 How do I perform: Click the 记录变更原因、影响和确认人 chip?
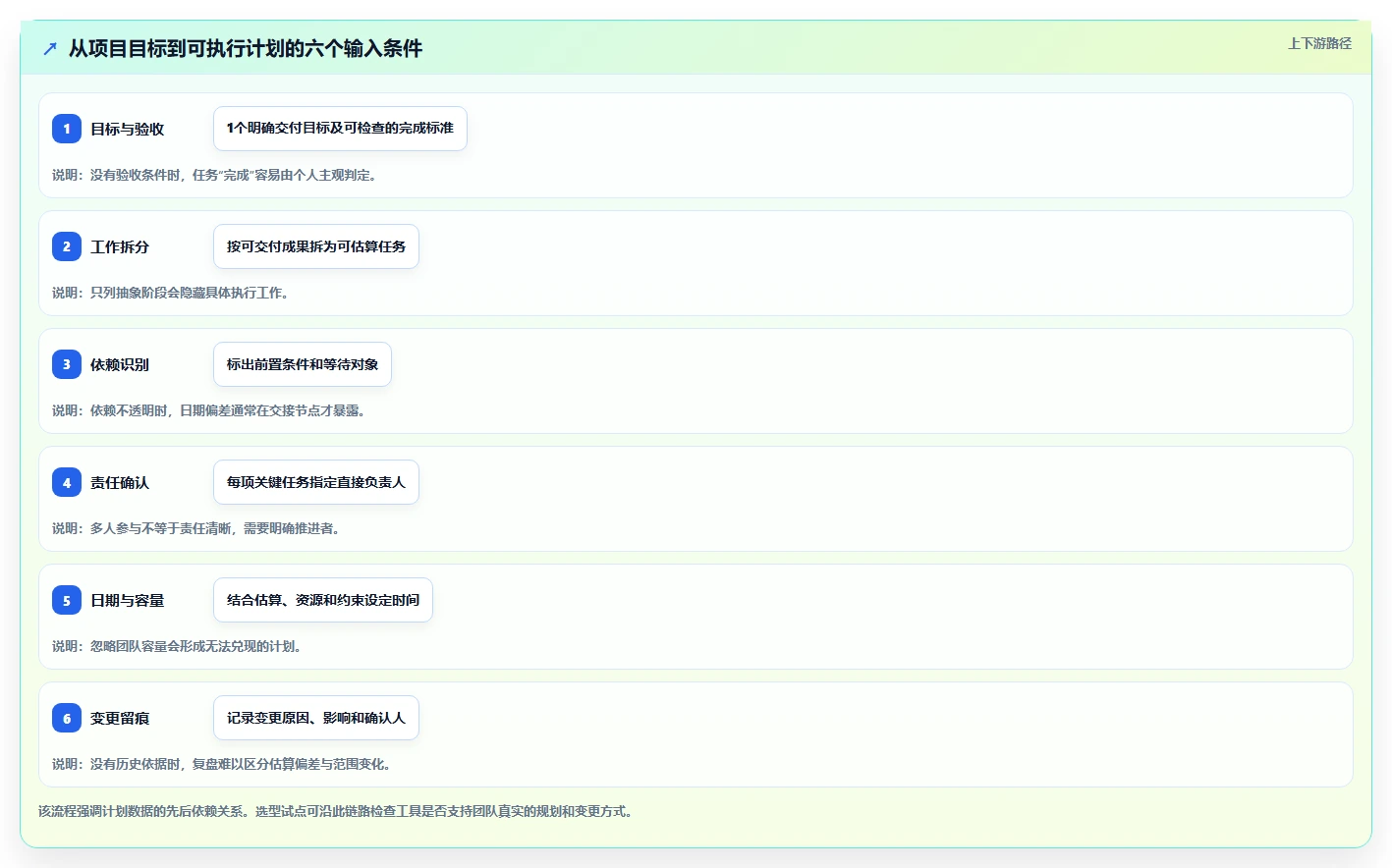coord(316,718)
